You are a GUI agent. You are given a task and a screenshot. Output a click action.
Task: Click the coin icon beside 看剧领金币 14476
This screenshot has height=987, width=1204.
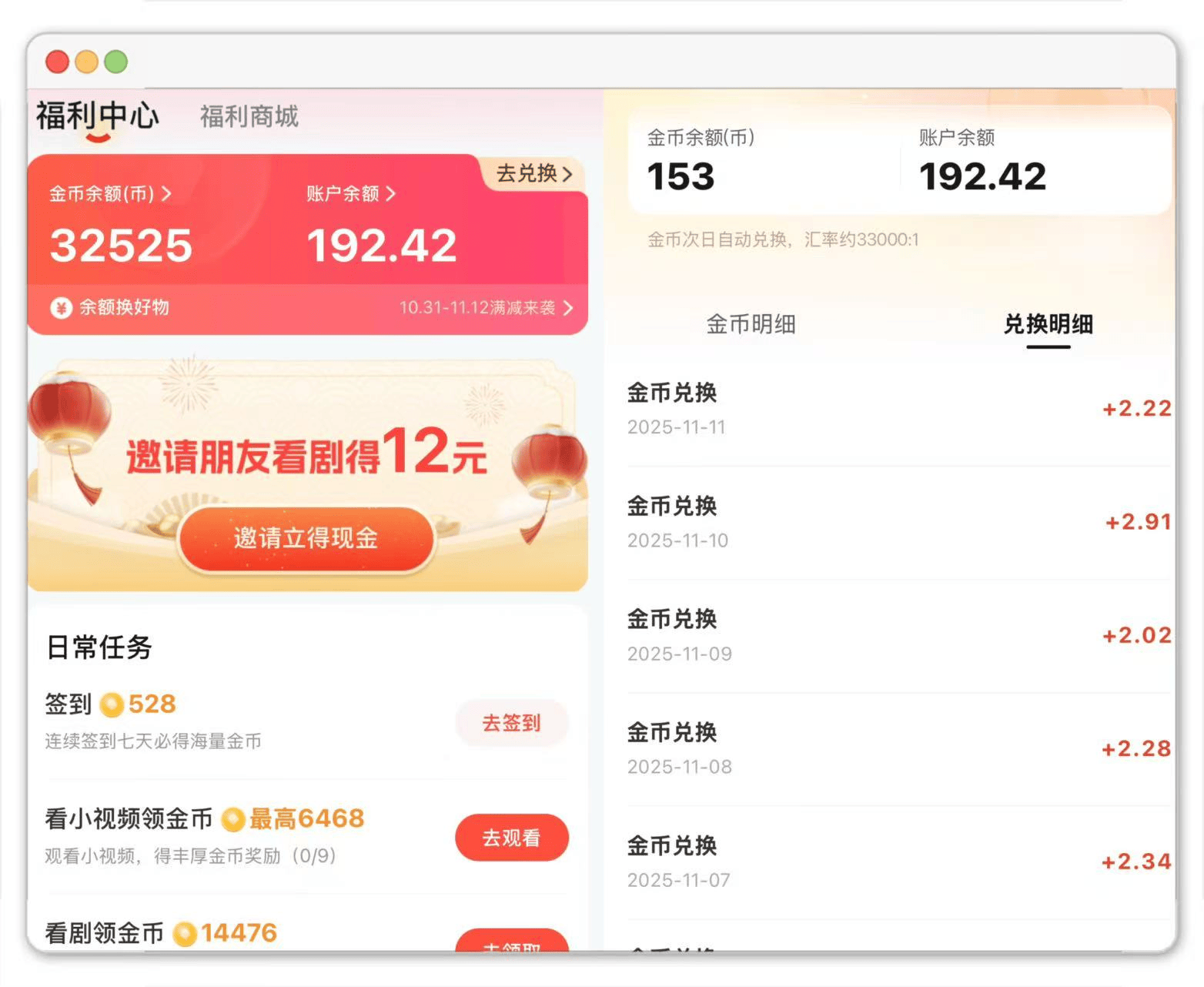coord(184,932)
